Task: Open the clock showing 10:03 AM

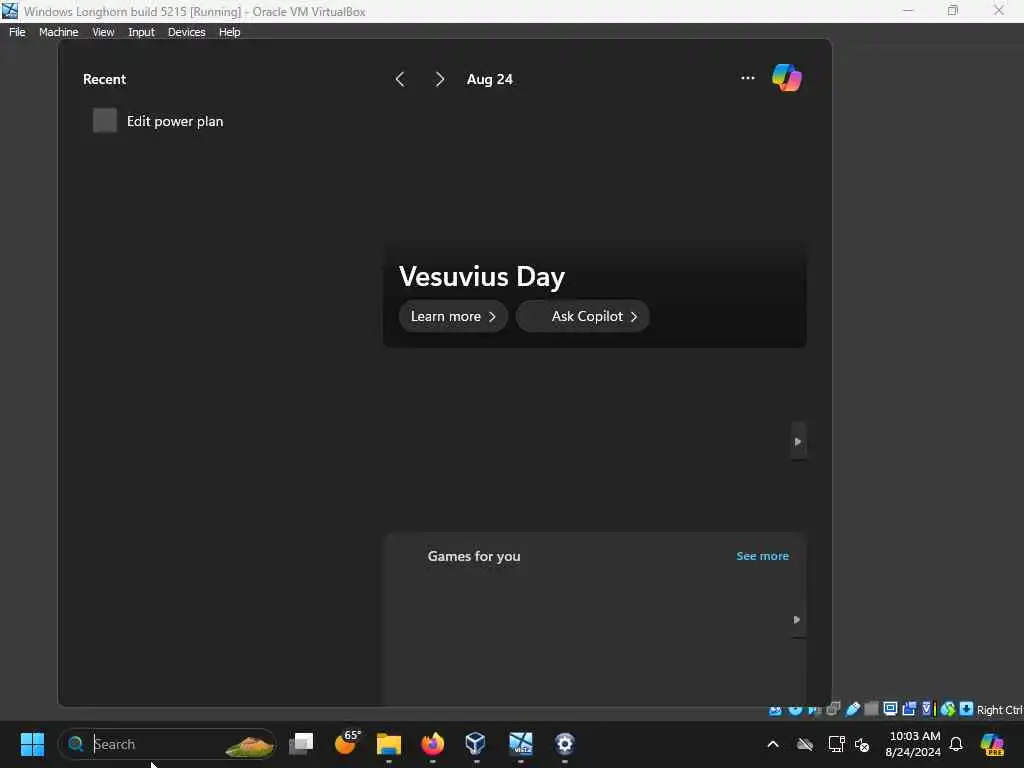Action: click(914, 744)
